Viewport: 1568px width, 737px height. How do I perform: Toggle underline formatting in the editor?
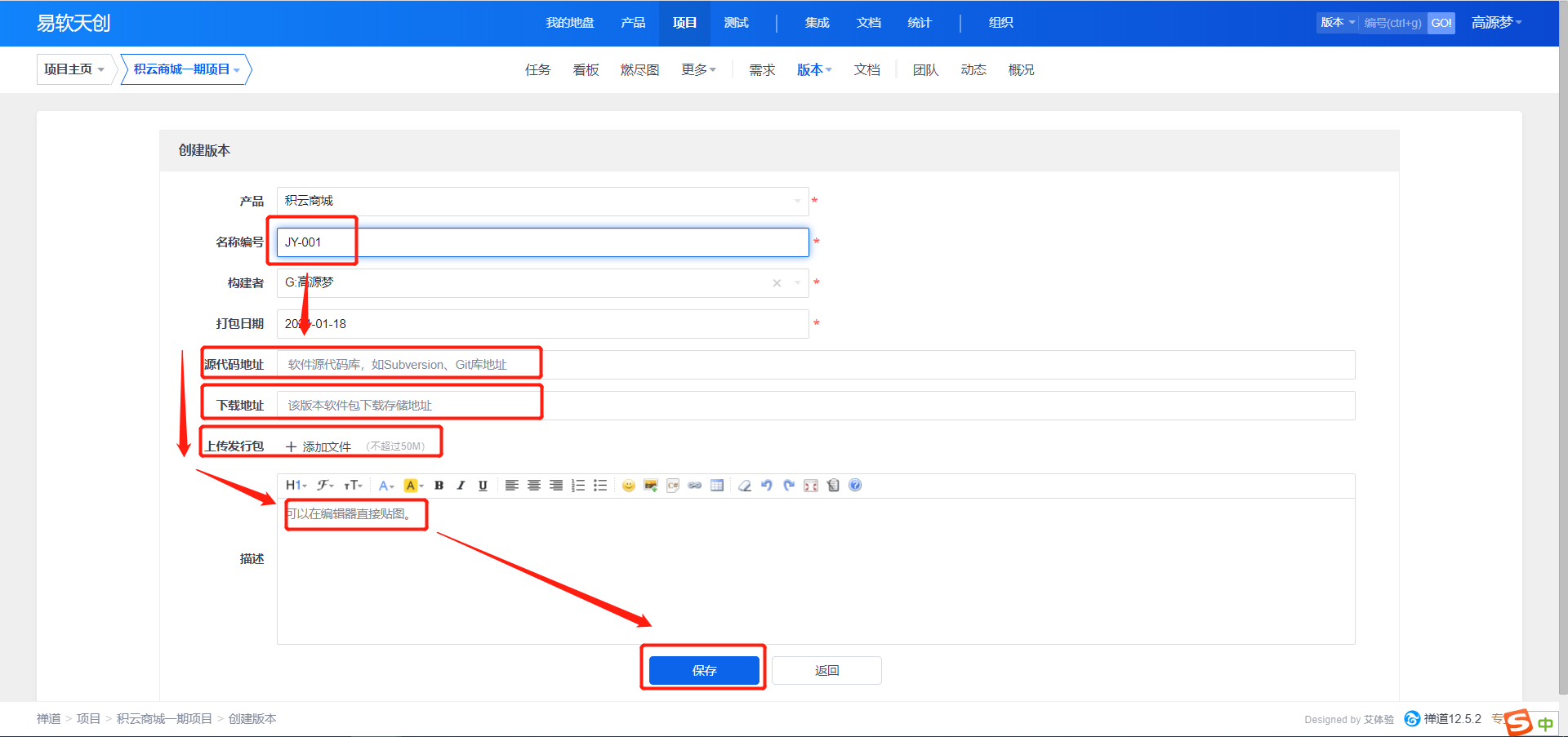(x=483, y=486)
